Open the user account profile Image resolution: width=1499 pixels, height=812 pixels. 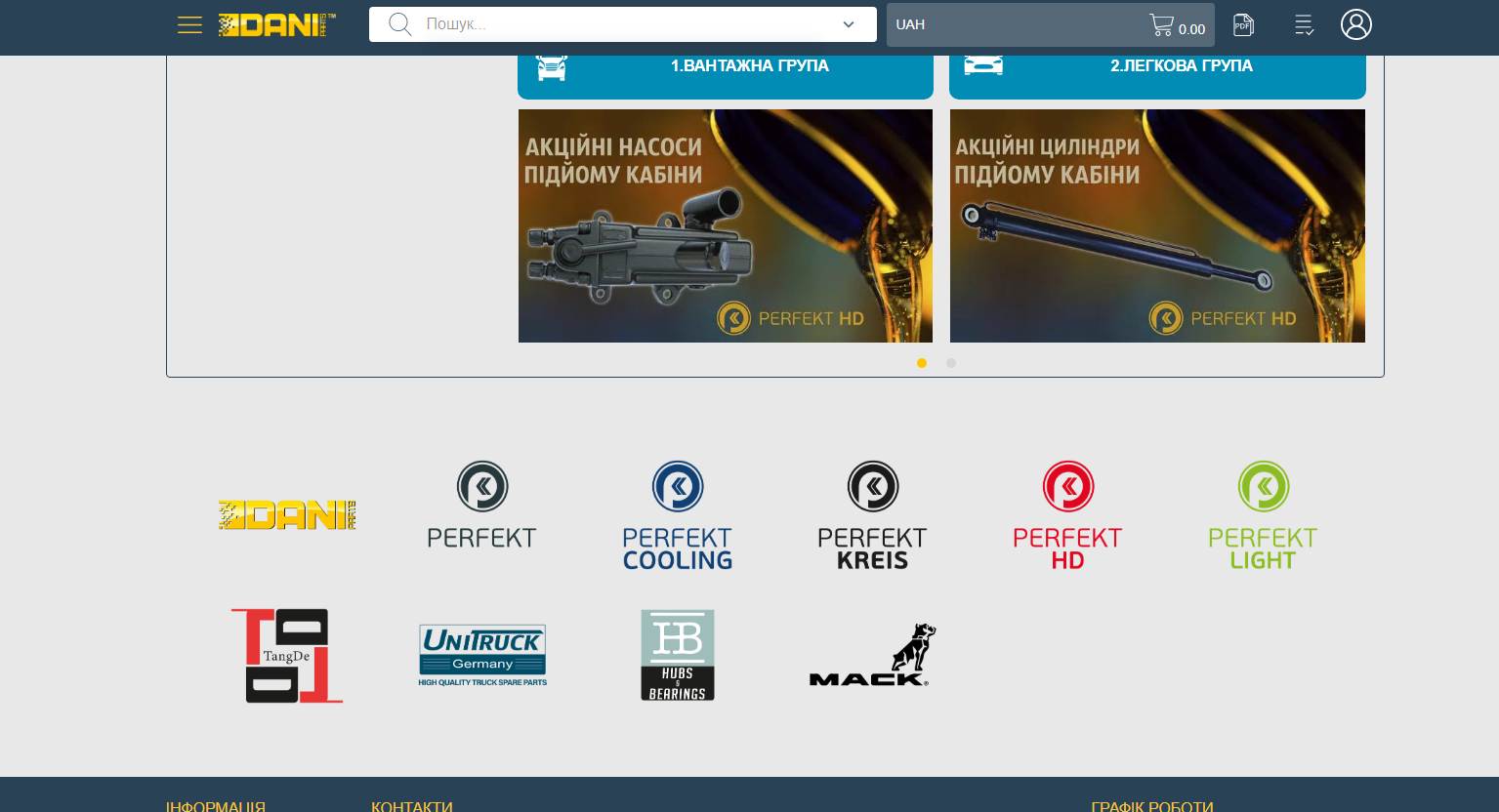pyautogui.click(x=1356, y=24)
